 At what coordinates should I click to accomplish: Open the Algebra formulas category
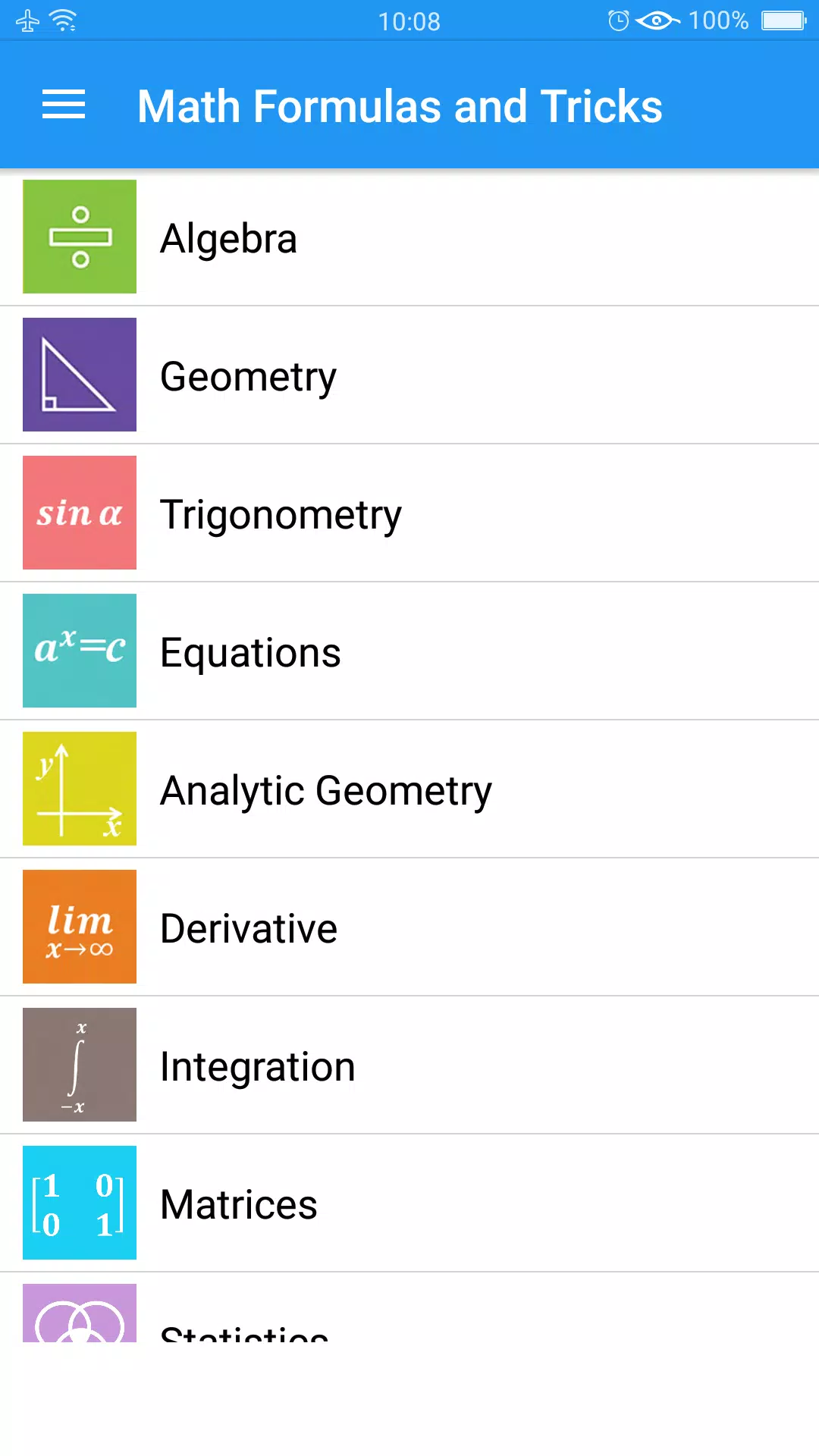(x=409, y=237)
